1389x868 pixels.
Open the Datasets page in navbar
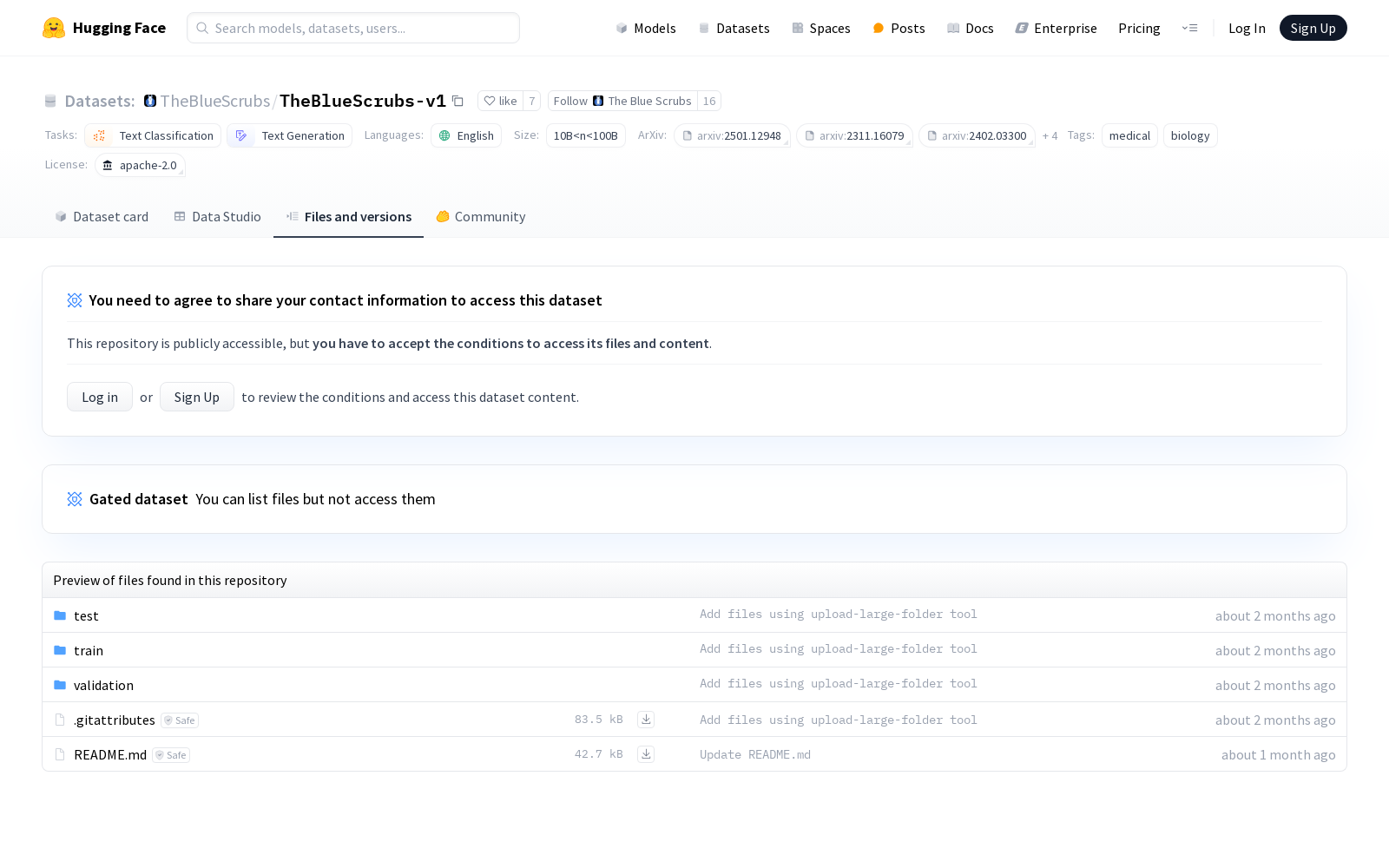pyautogui.click(x=734, y=28)
